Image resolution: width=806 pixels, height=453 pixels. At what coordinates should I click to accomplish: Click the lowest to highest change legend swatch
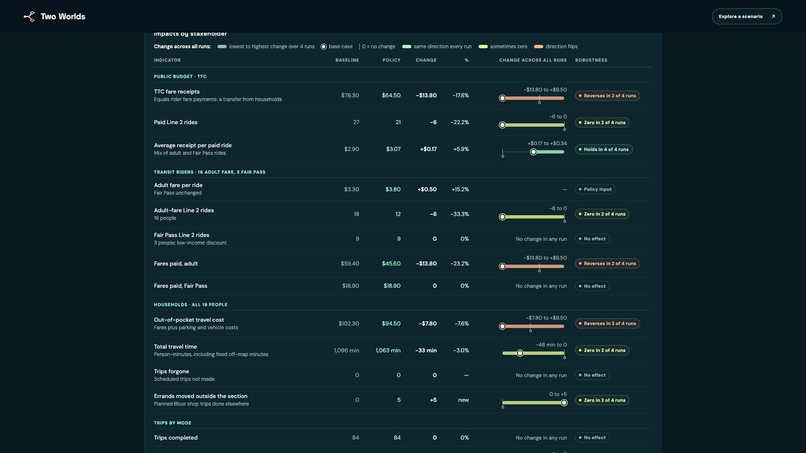pyautogui.click(x=222, y=46)
